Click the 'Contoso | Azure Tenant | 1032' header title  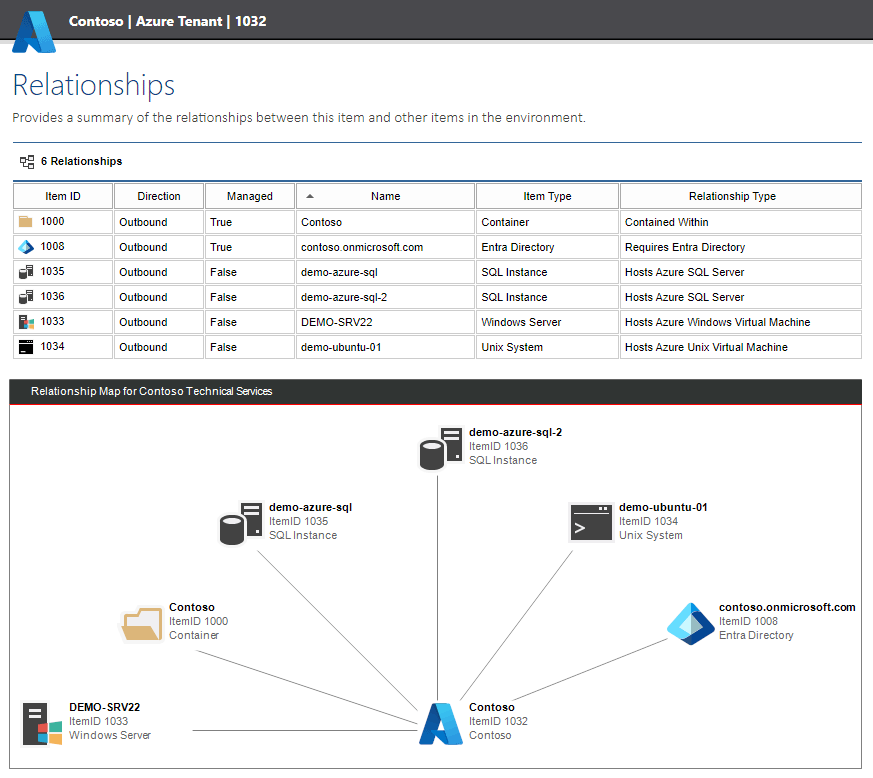168,21
